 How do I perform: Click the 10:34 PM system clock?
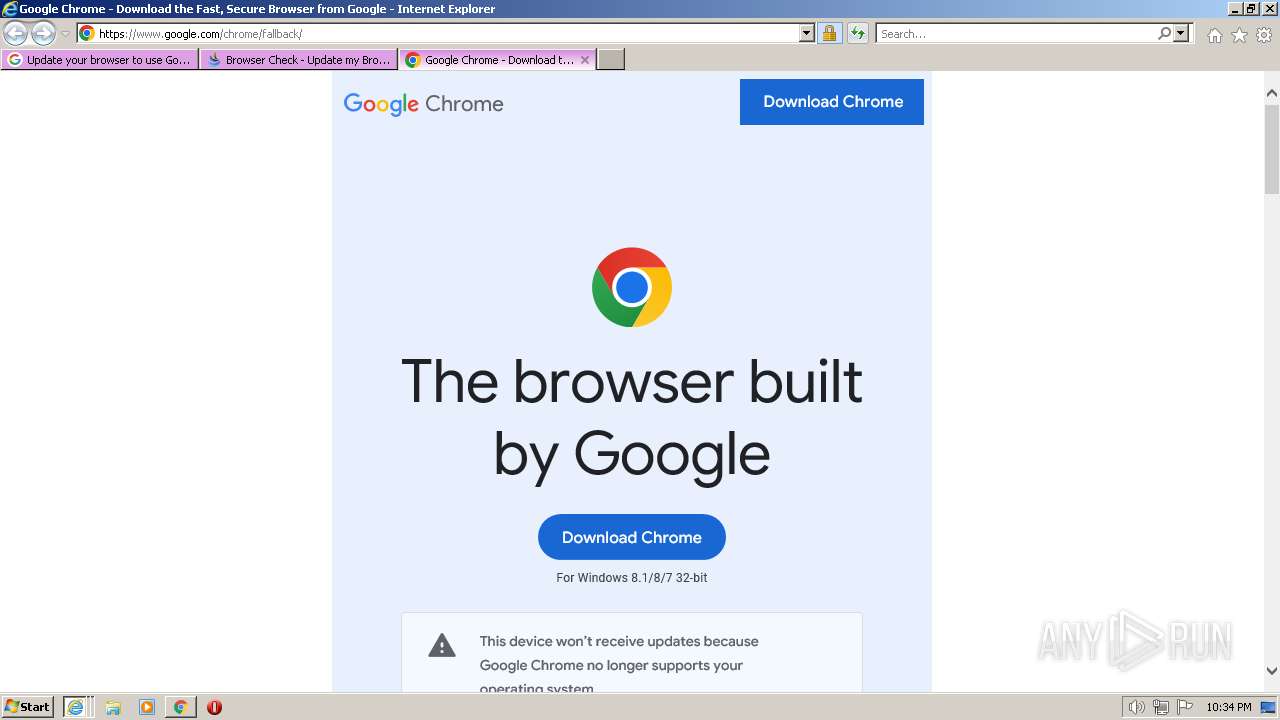[1228, 707]
